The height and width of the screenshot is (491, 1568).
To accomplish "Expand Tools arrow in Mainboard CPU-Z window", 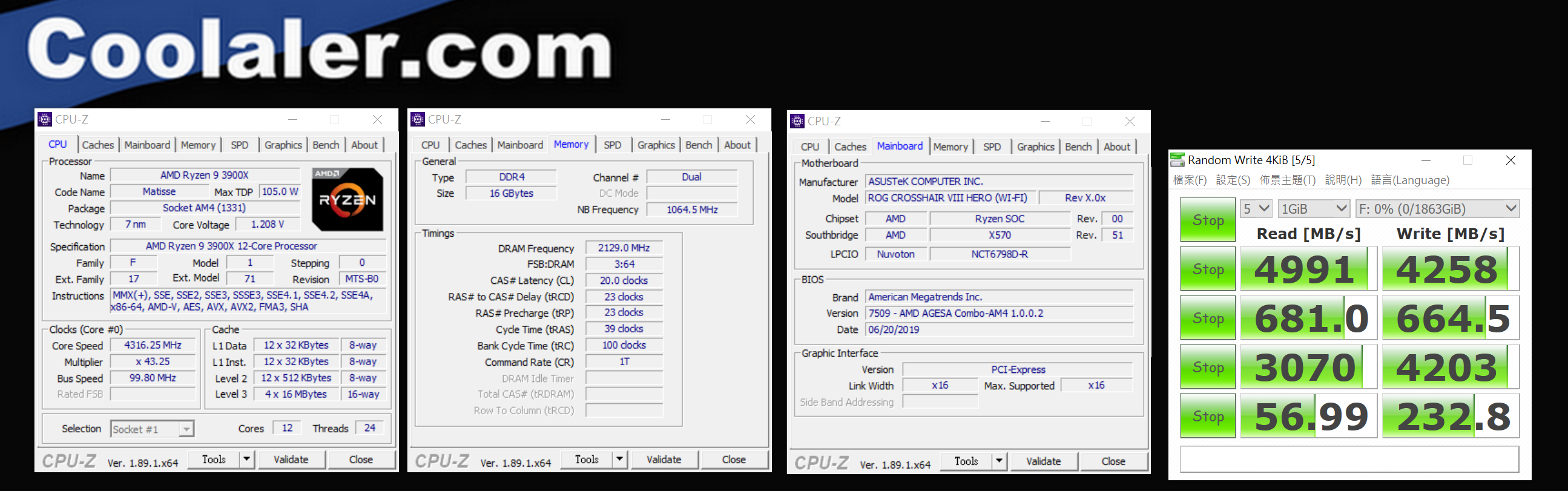I will pos(1000,461).
